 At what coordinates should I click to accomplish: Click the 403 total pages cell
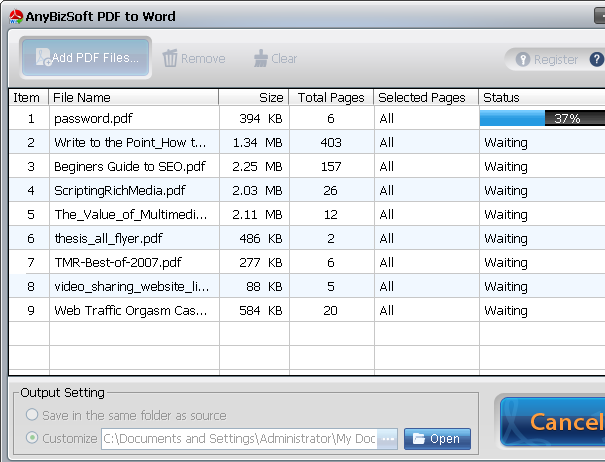(331, 142)
